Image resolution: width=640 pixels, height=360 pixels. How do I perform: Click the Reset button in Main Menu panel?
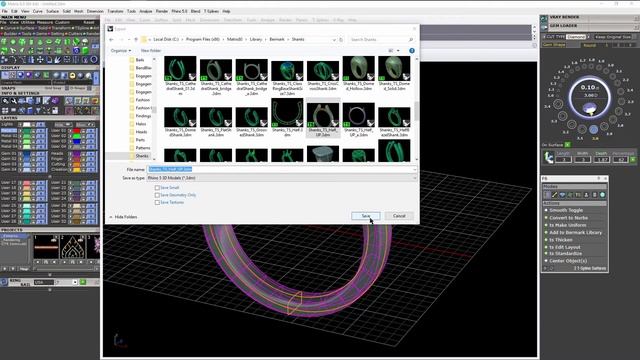pyautogui.click(x=89, y=23)
